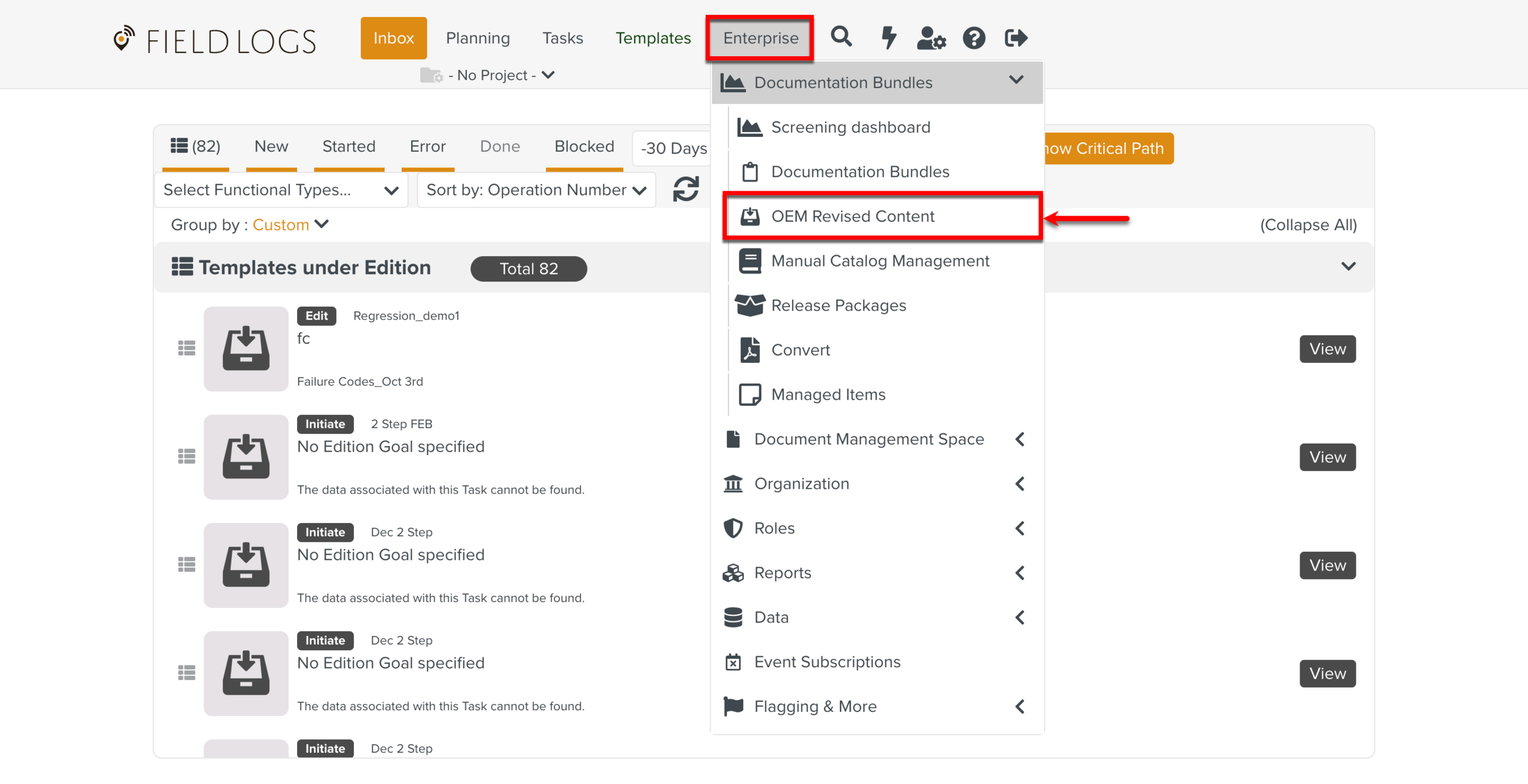Click the list icon beside Regression_demo1 task
Viewport: 1528px width, 784px height.
coord(186,348)
